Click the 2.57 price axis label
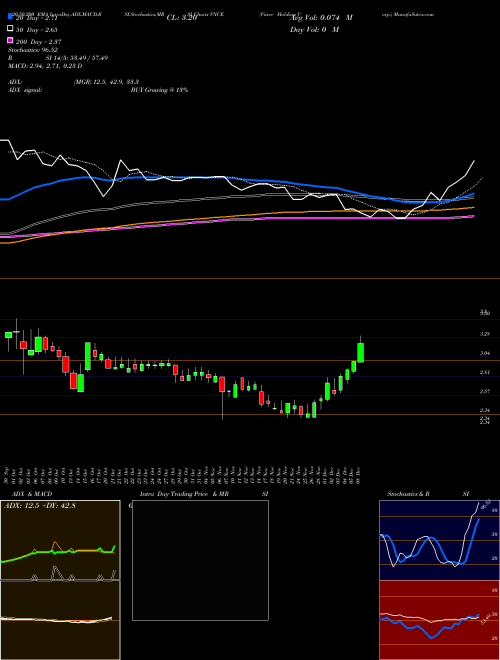500x660 pixels. coord(485,391)
